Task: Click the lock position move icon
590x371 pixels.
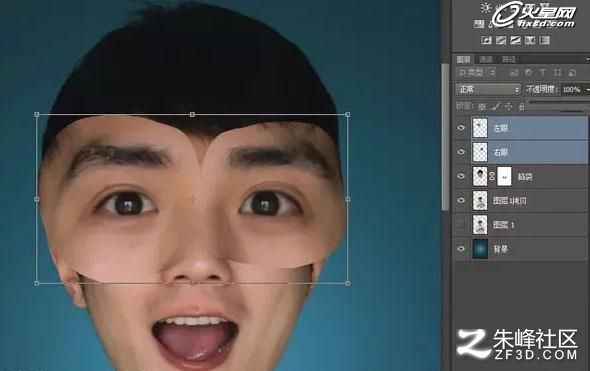Action: [508, 106]
